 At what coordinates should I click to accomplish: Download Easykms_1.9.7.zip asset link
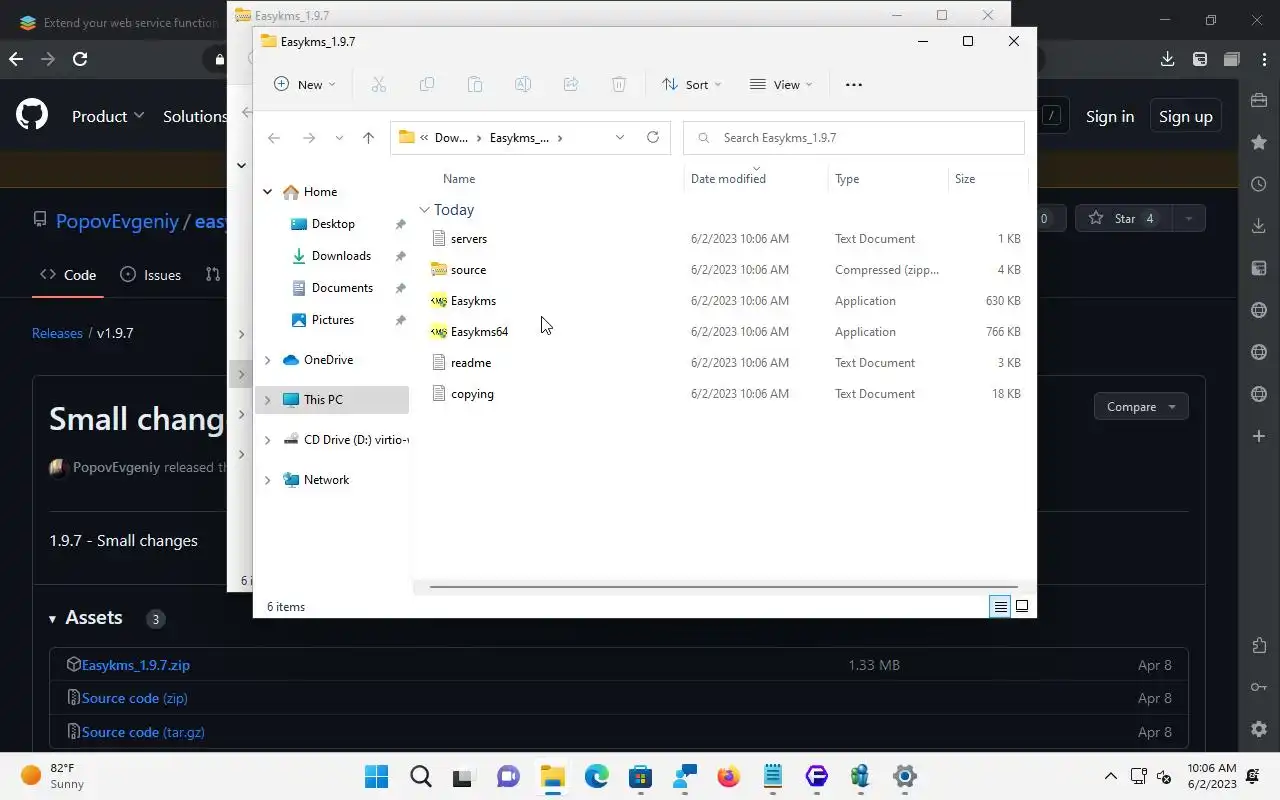tap(136, 665)
